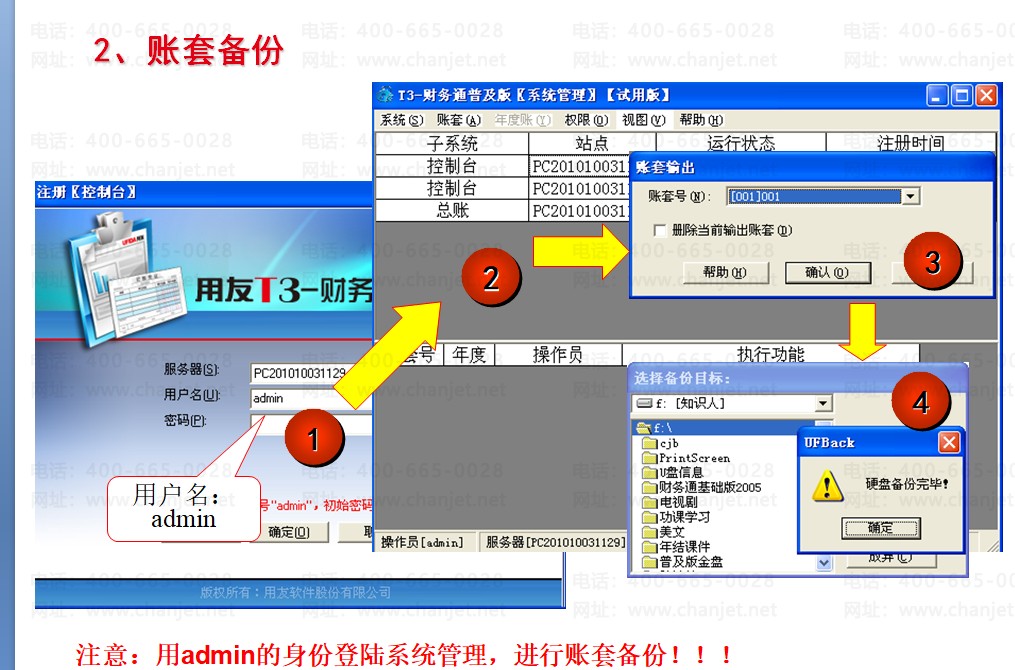The width and height of the screenshot is (1015, 670).
Task: Open the 账套(A) menu
Action: 458,120
